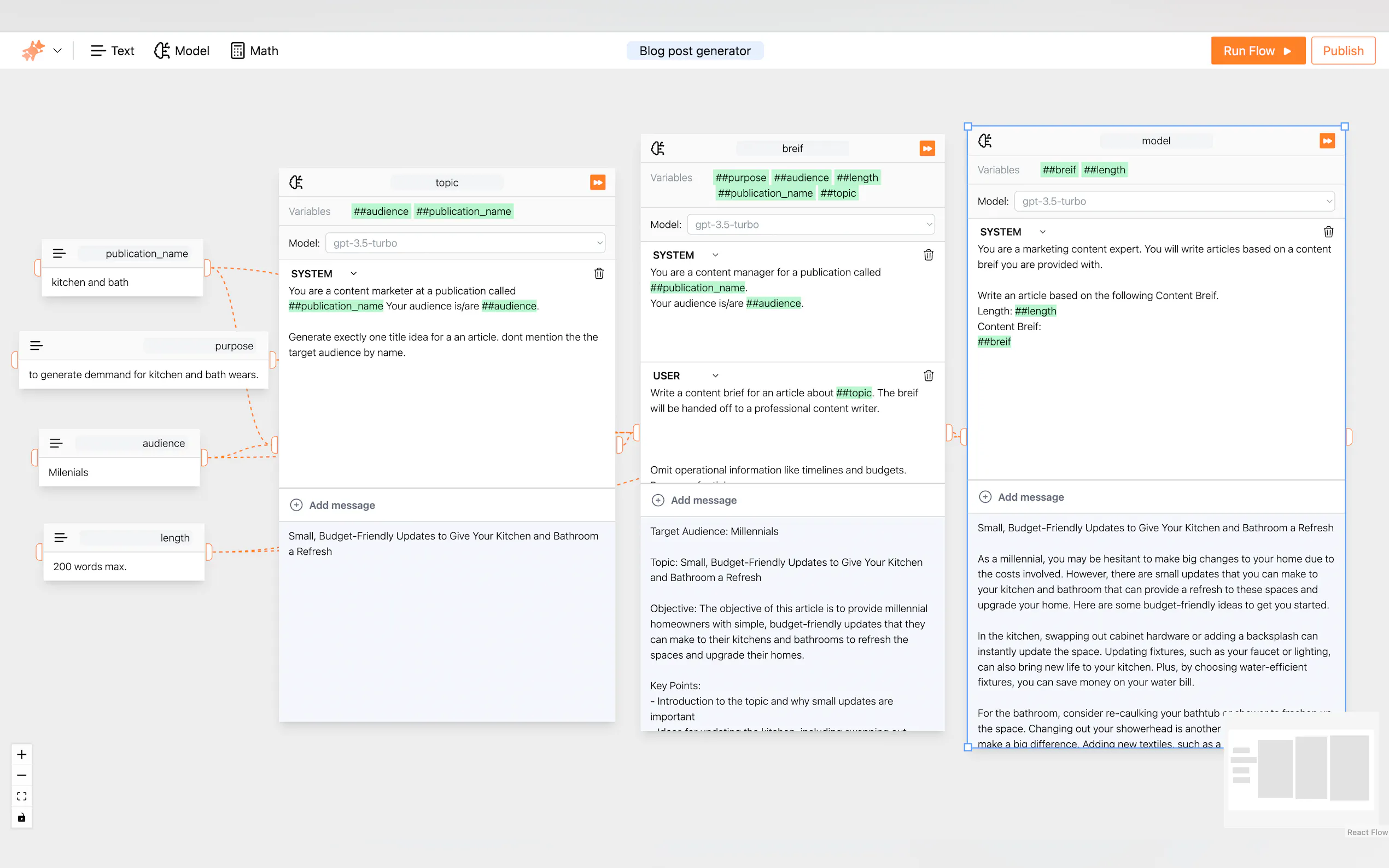This screenshot has height=868, width=1389.
Task: Delete the USER message in breif node
Action: coord(928,376)
